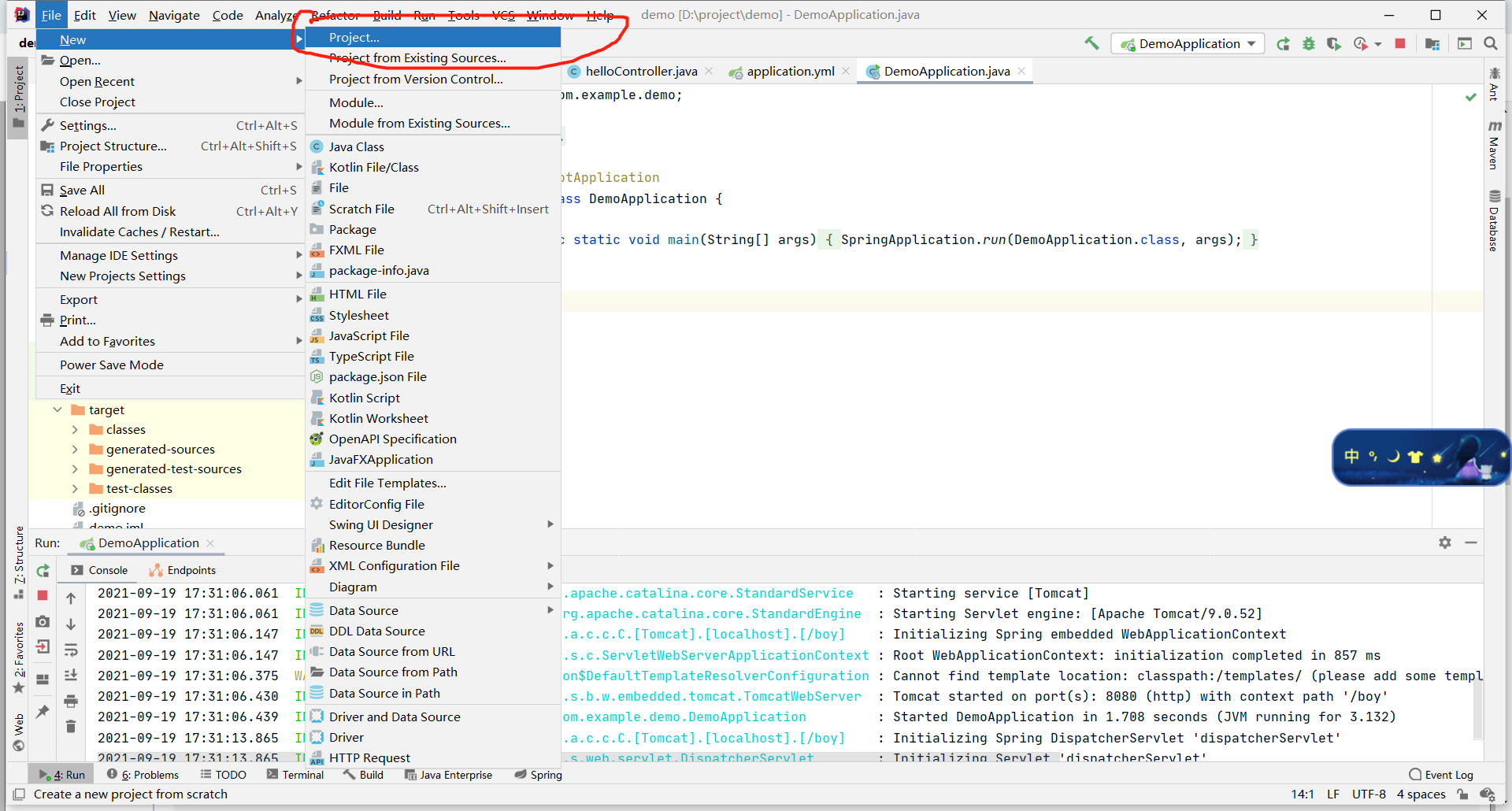Switch to the application.yml editor tab
Viewport: 1512px width, 811px height.
790,72
